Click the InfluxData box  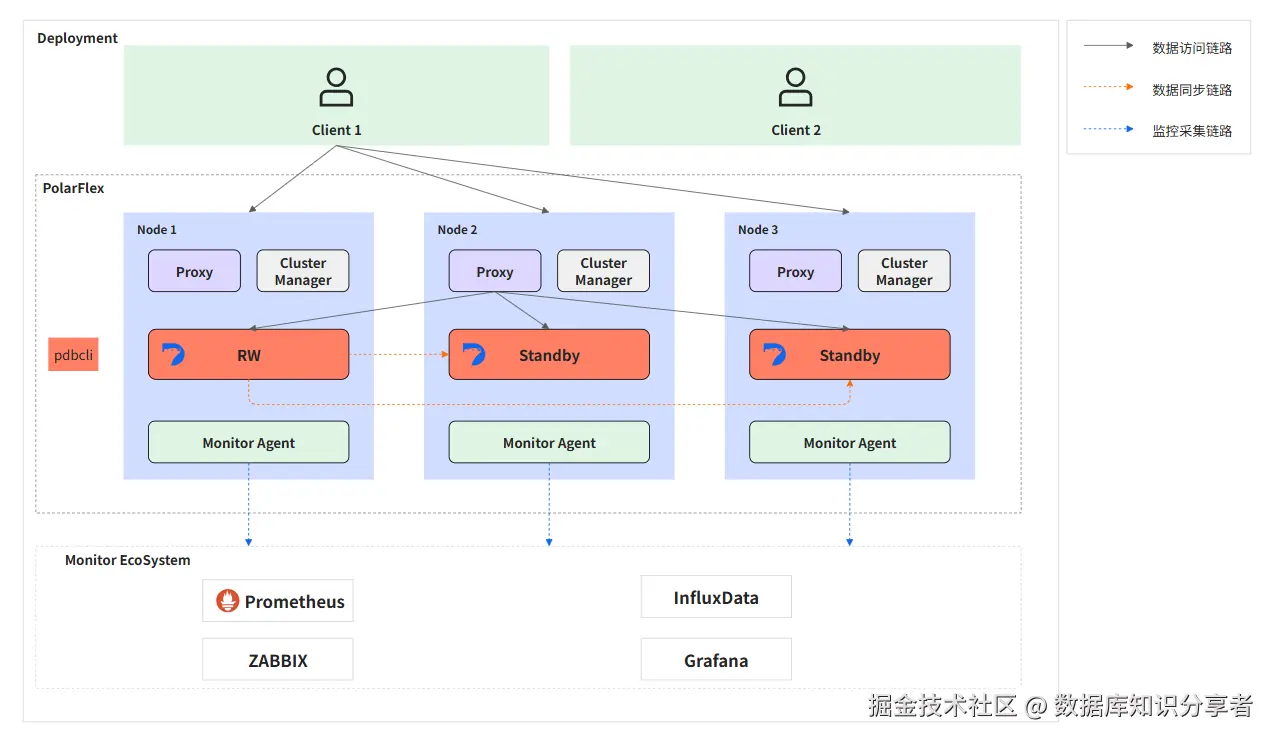coord(716,596)
